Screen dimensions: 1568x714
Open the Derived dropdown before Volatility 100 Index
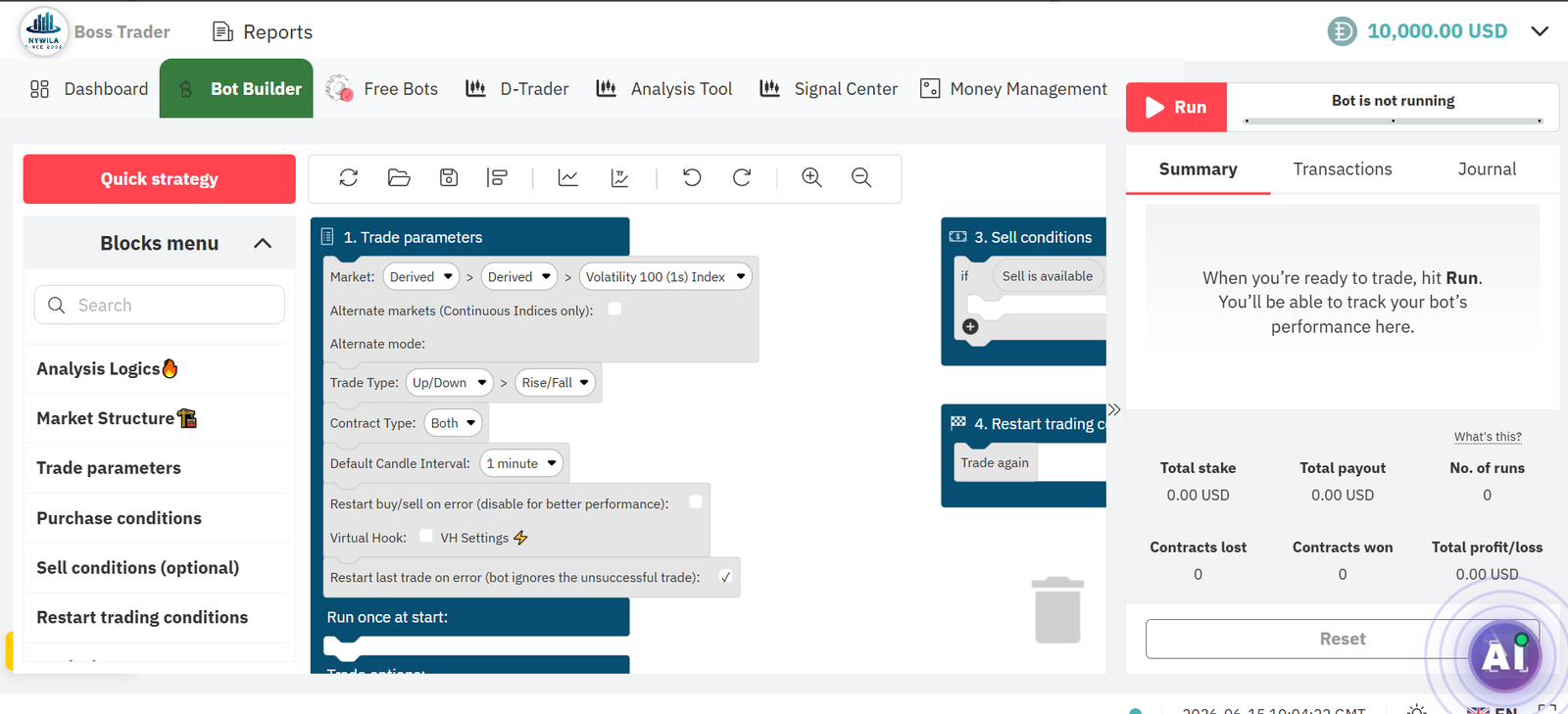tap(519, 277)
